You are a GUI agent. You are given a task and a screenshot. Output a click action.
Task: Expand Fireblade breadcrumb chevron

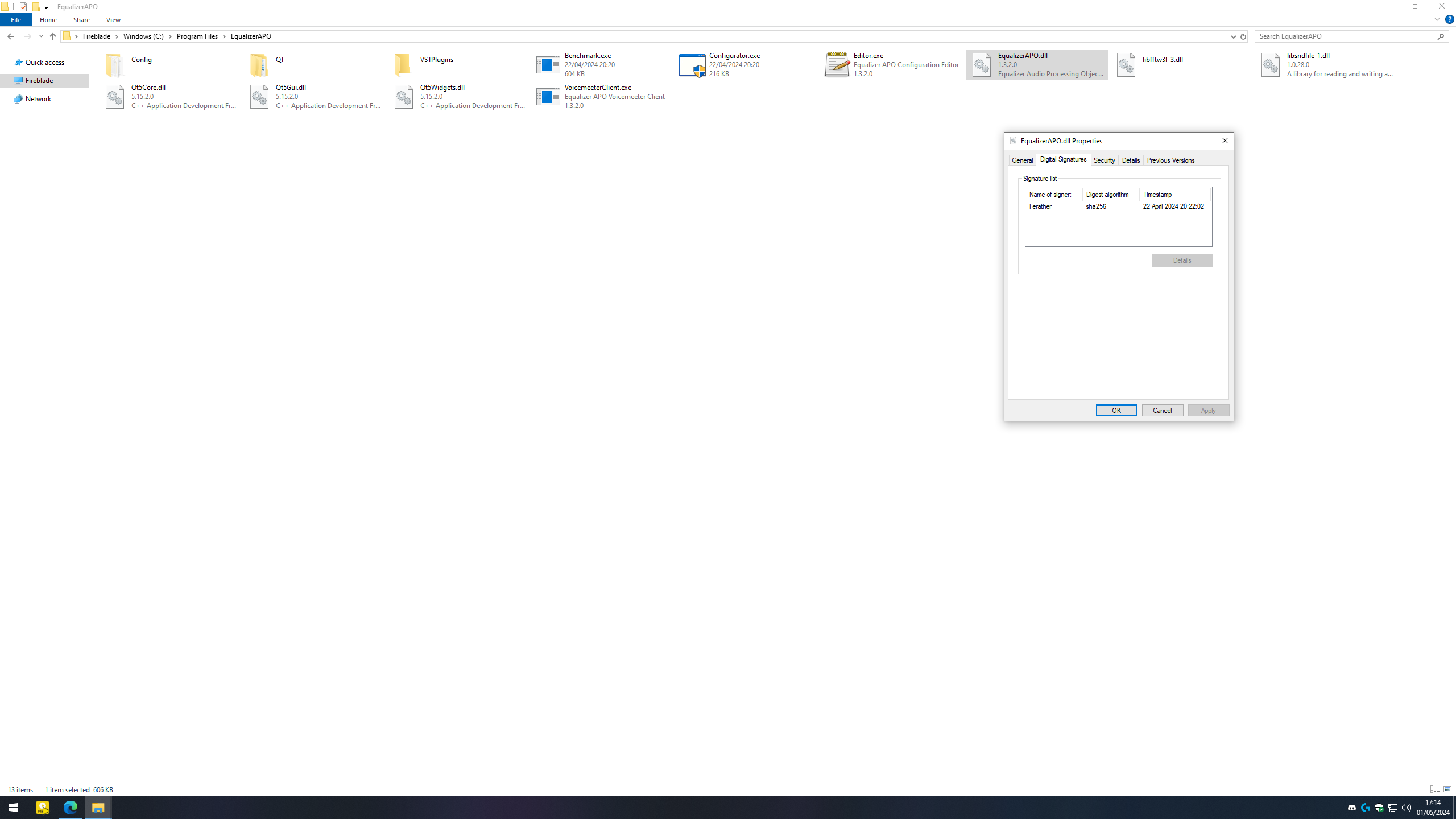[117, 36]
